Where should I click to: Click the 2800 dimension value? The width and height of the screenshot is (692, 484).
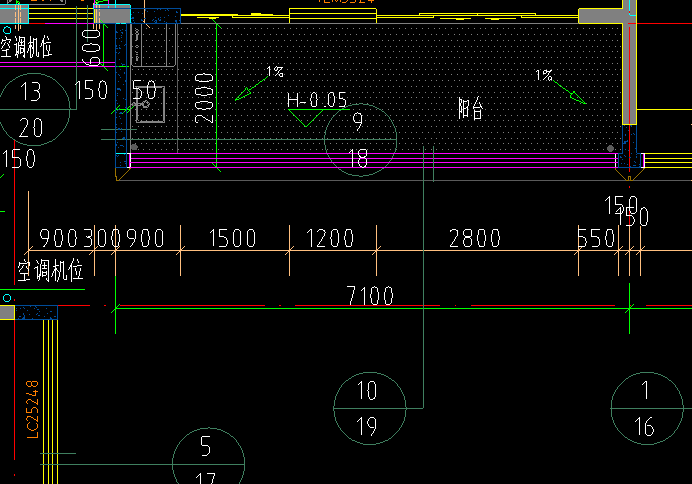pyautogui.click(x=475, y=238)
